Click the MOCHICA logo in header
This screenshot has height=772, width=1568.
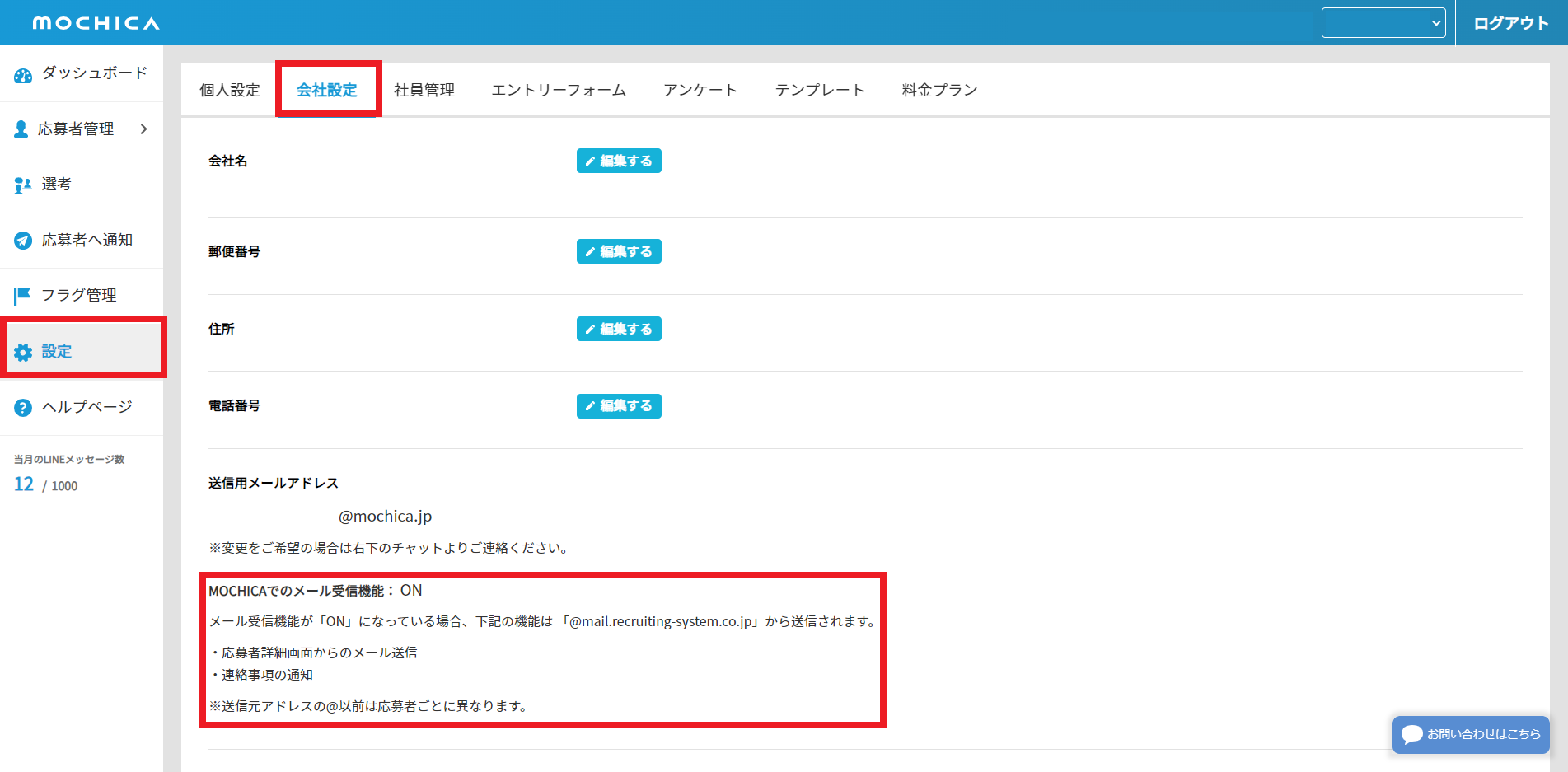tap(96, 23)
